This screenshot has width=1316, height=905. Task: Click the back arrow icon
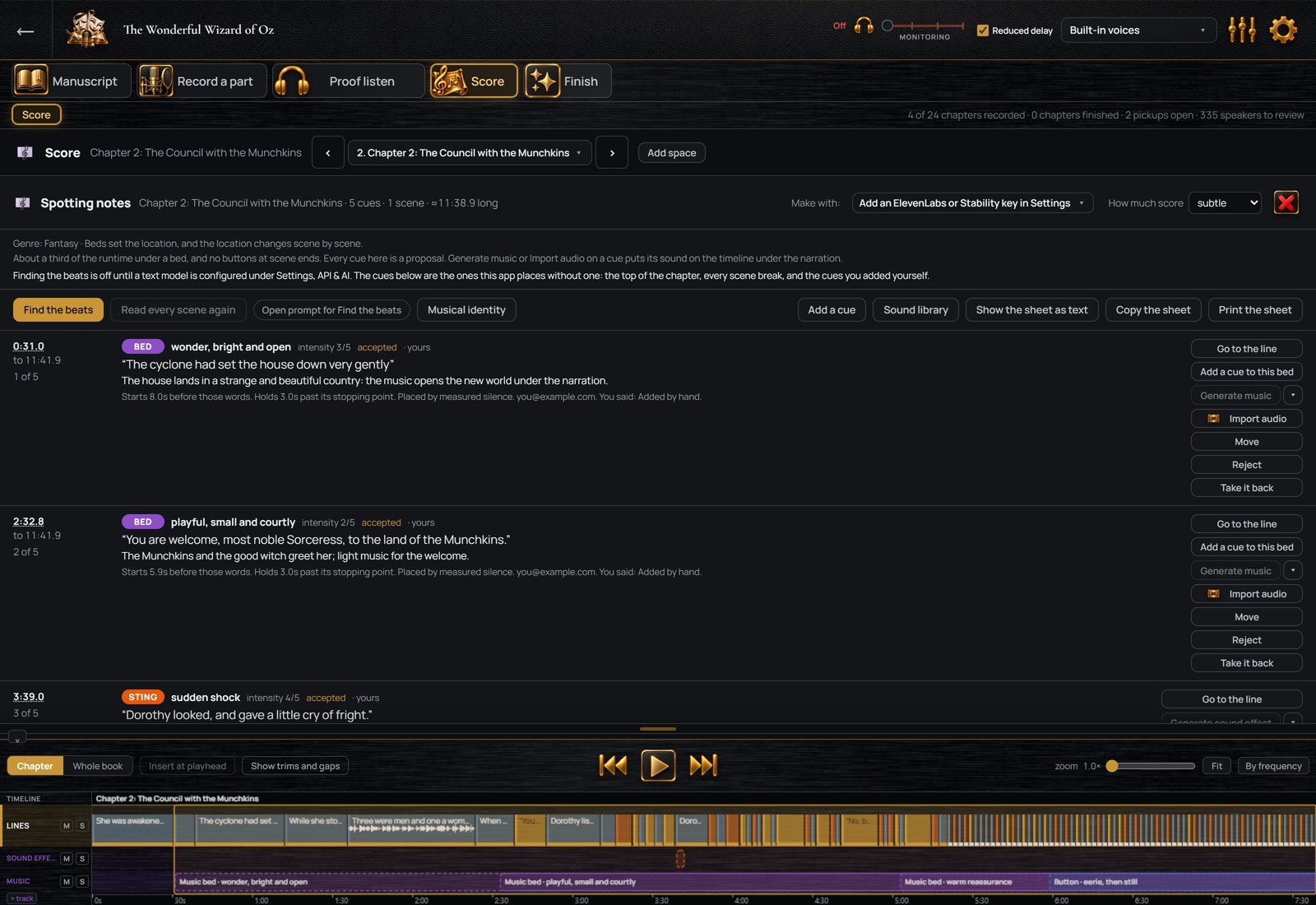[x=25, y=31]
